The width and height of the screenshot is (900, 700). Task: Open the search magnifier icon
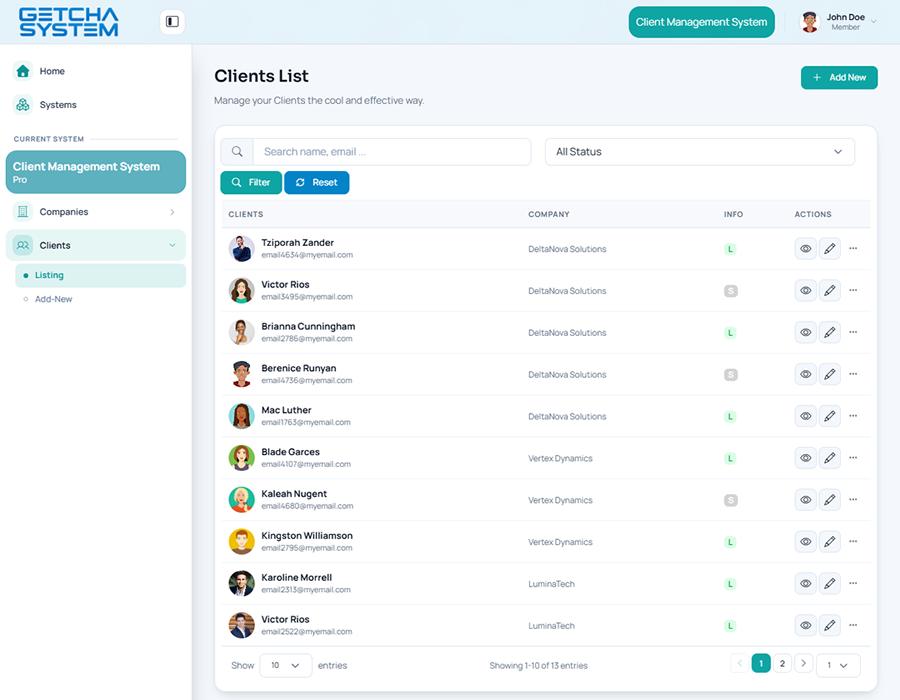237,151
